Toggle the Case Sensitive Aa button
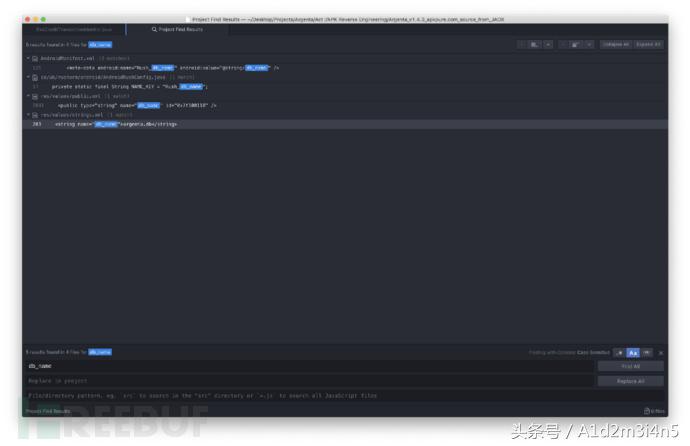Image resolution: width=690 pixels, height=446 pixels. pos(633,353)
